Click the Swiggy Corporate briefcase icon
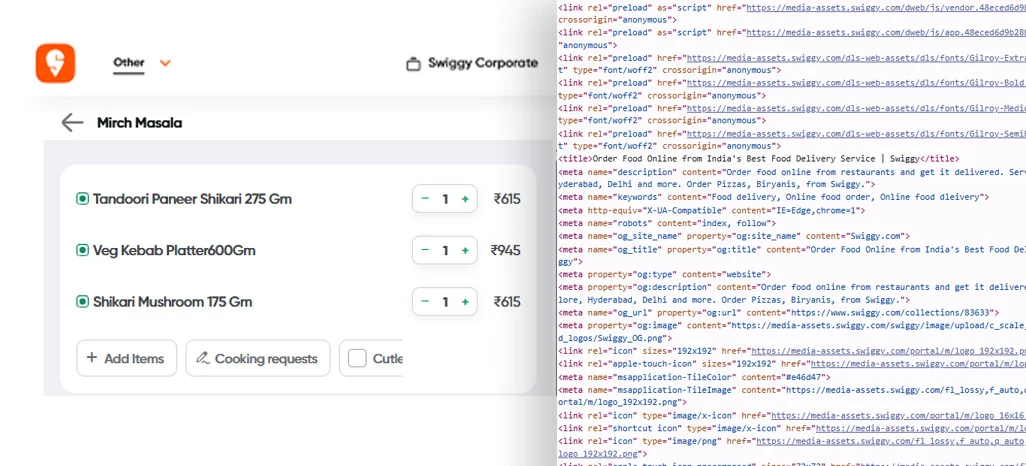The width and height of the screenshot is (1026, 466). click(413, 64)
